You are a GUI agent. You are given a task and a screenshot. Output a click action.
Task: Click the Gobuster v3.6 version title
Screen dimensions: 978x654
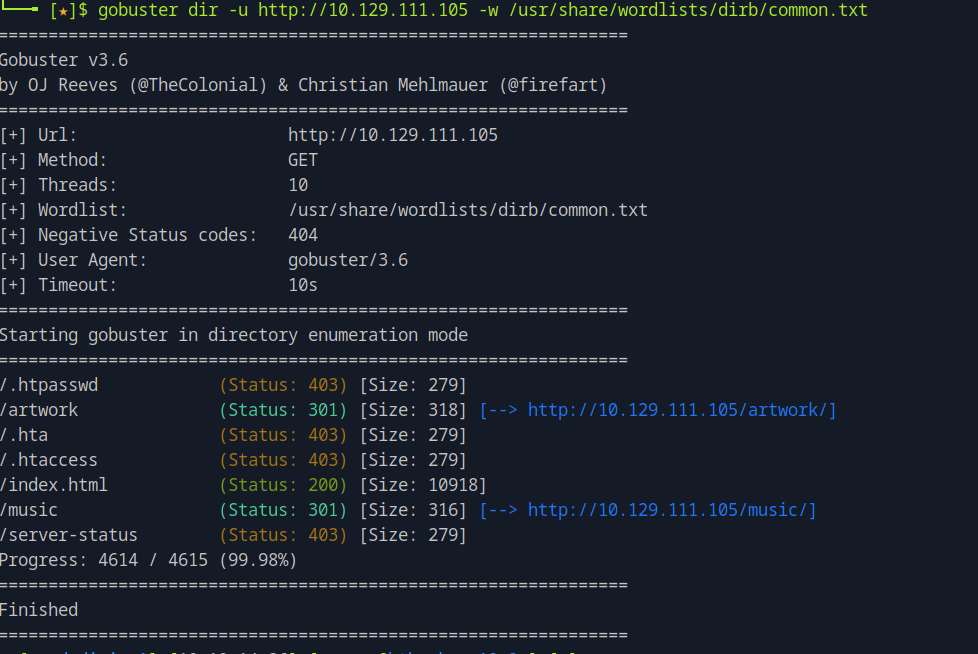(x=64, y=60)
